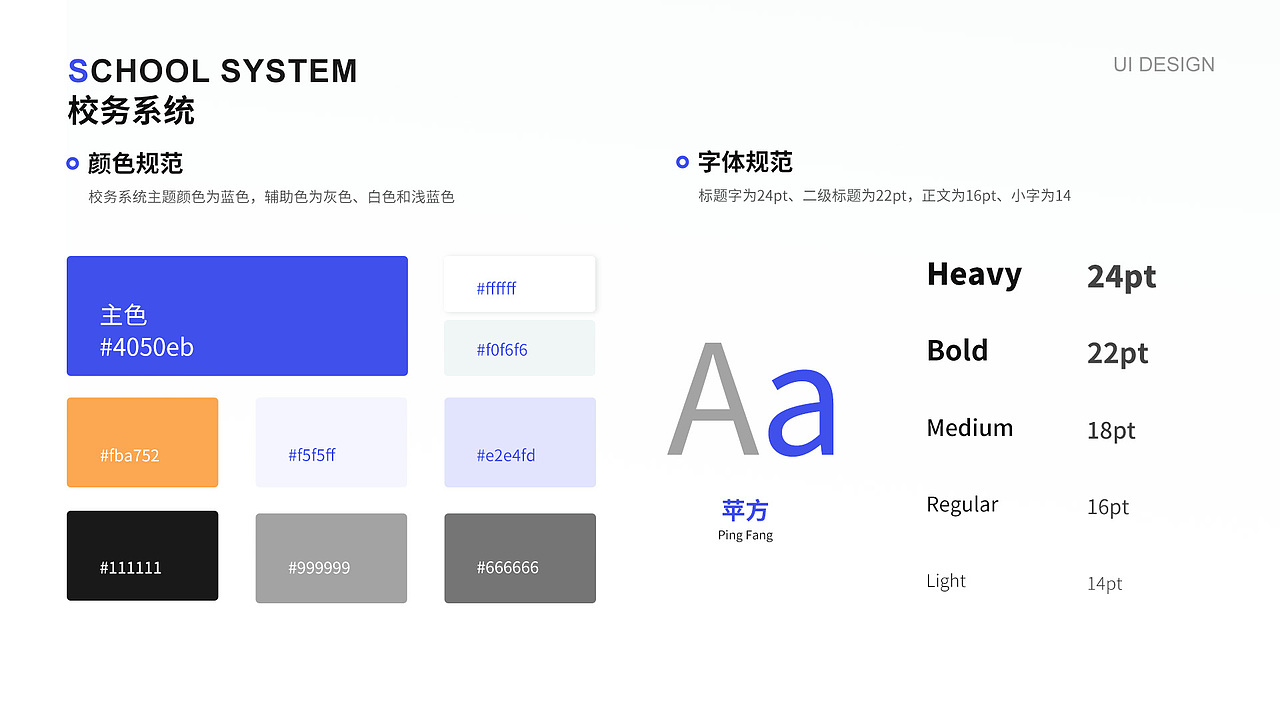Click the blue 苹方 font name

click(745, 511)
